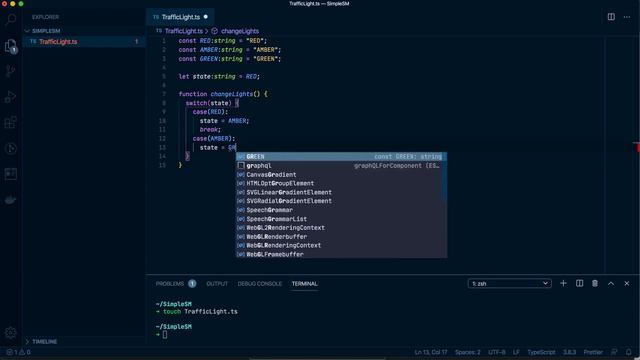The height and width of the screenshot is (360, 640).
Task: Click 'UTF-8' encoding in status bar
Action: click(497, 352)
